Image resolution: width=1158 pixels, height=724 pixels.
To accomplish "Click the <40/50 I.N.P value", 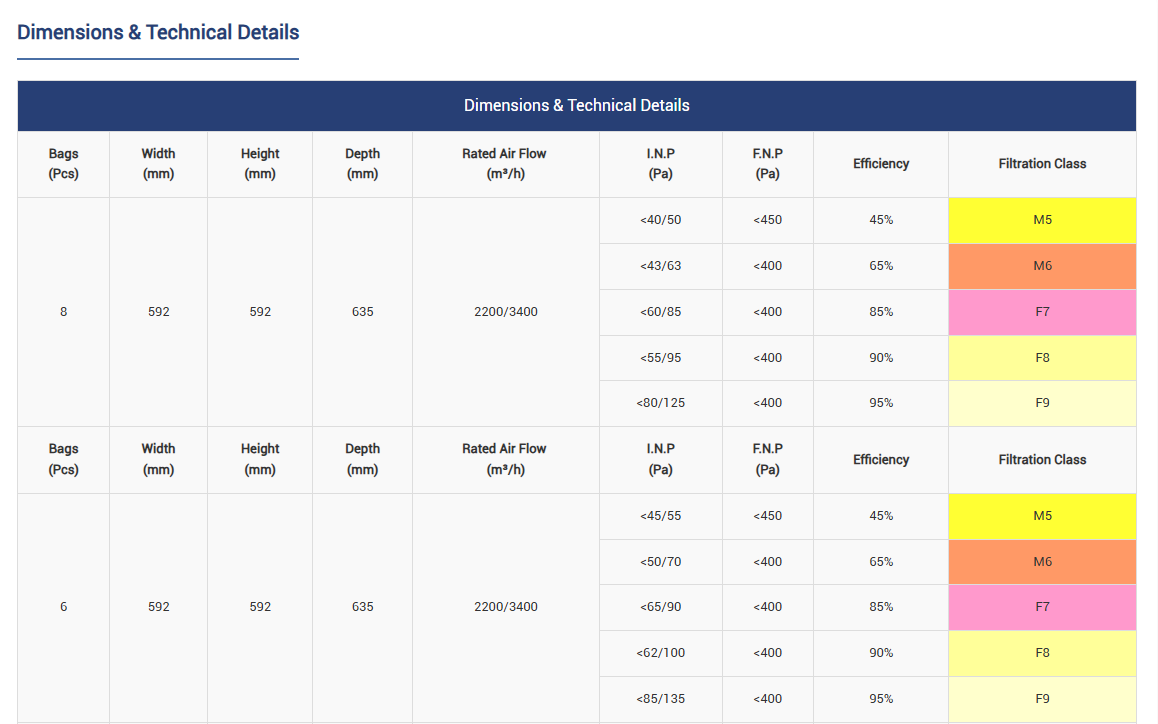I will click(x=660, y=220).
